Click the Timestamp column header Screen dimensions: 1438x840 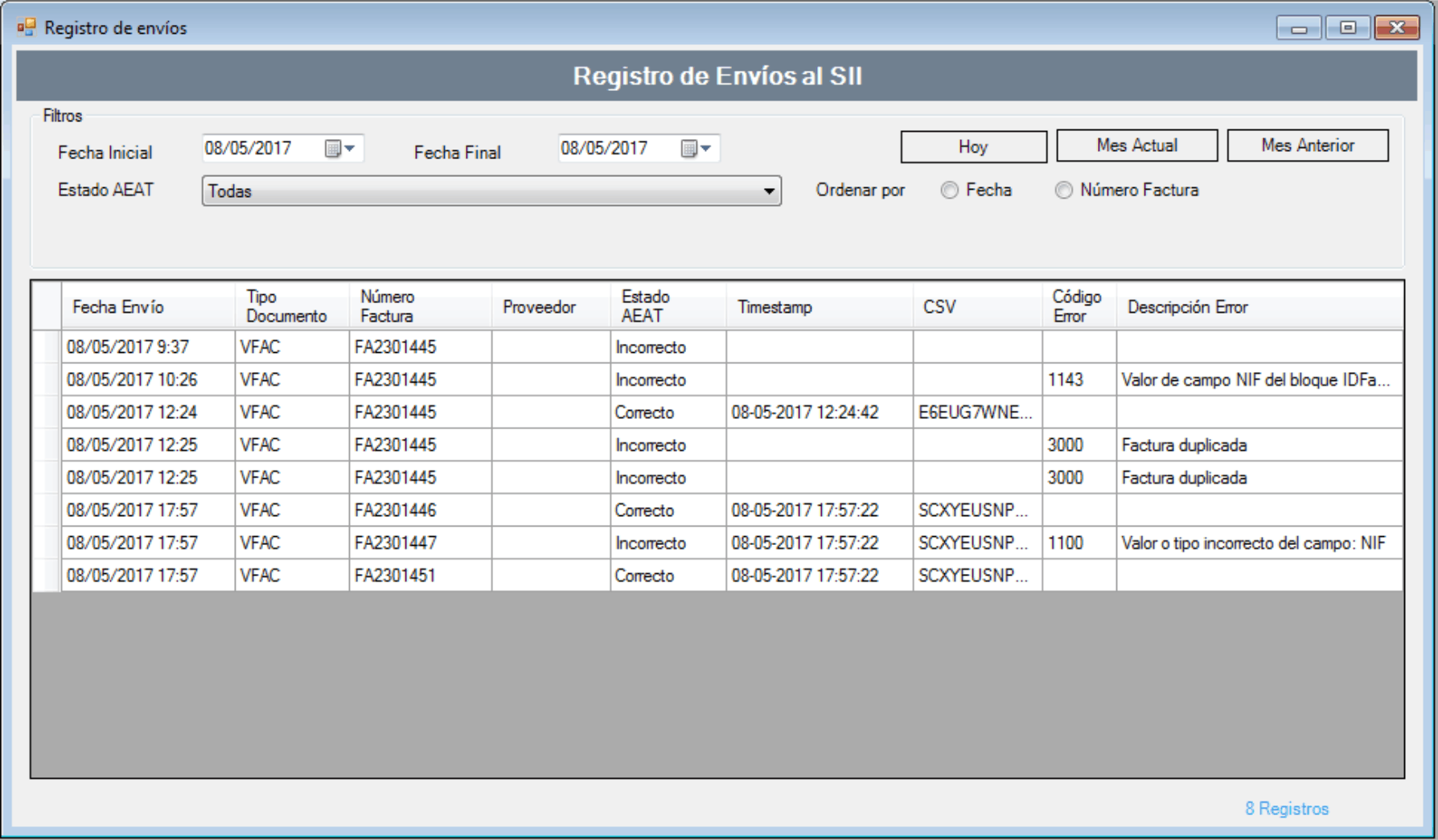(x=820, y=306)
